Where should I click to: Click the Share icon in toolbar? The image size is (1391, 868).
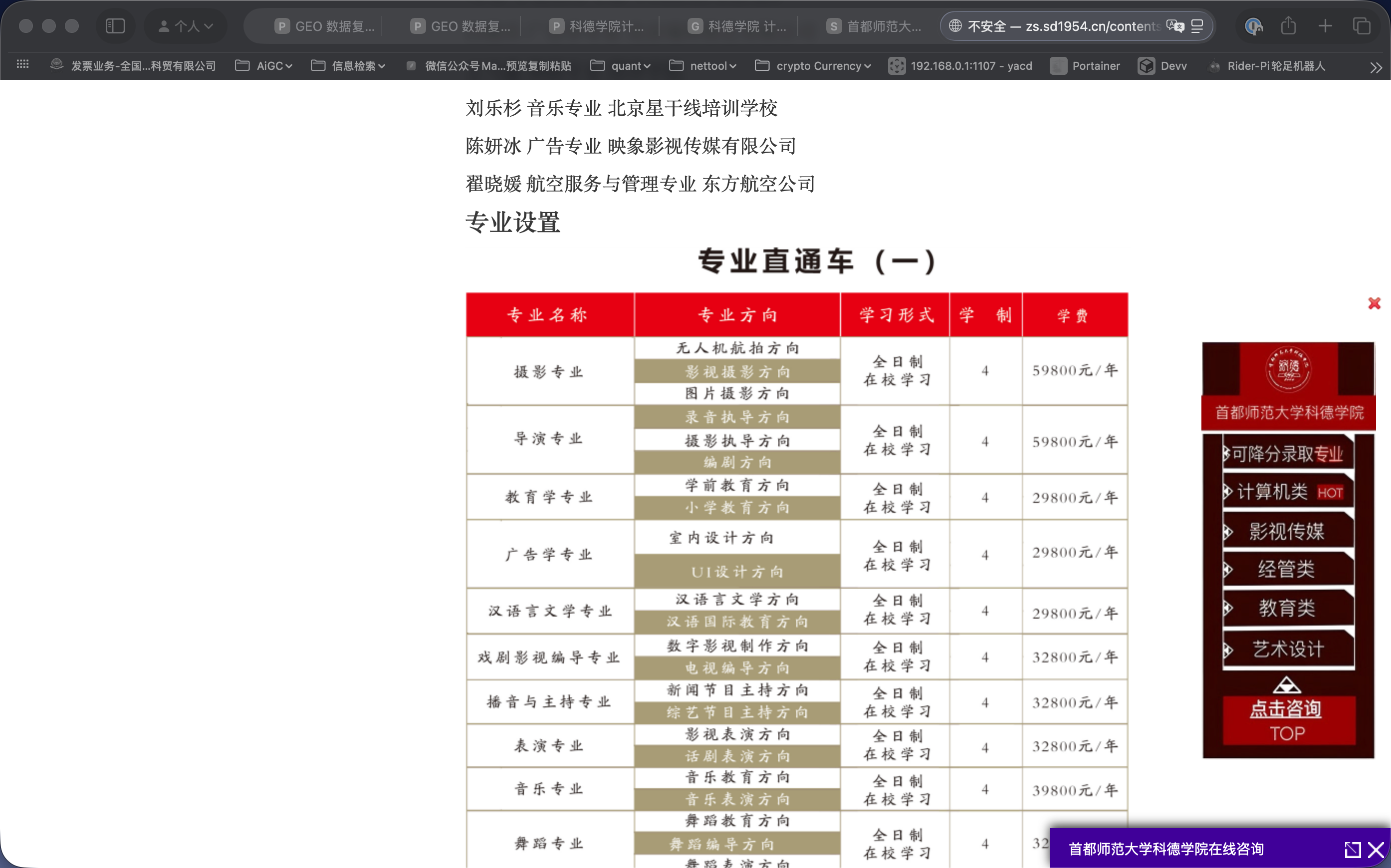point(1289,26)
